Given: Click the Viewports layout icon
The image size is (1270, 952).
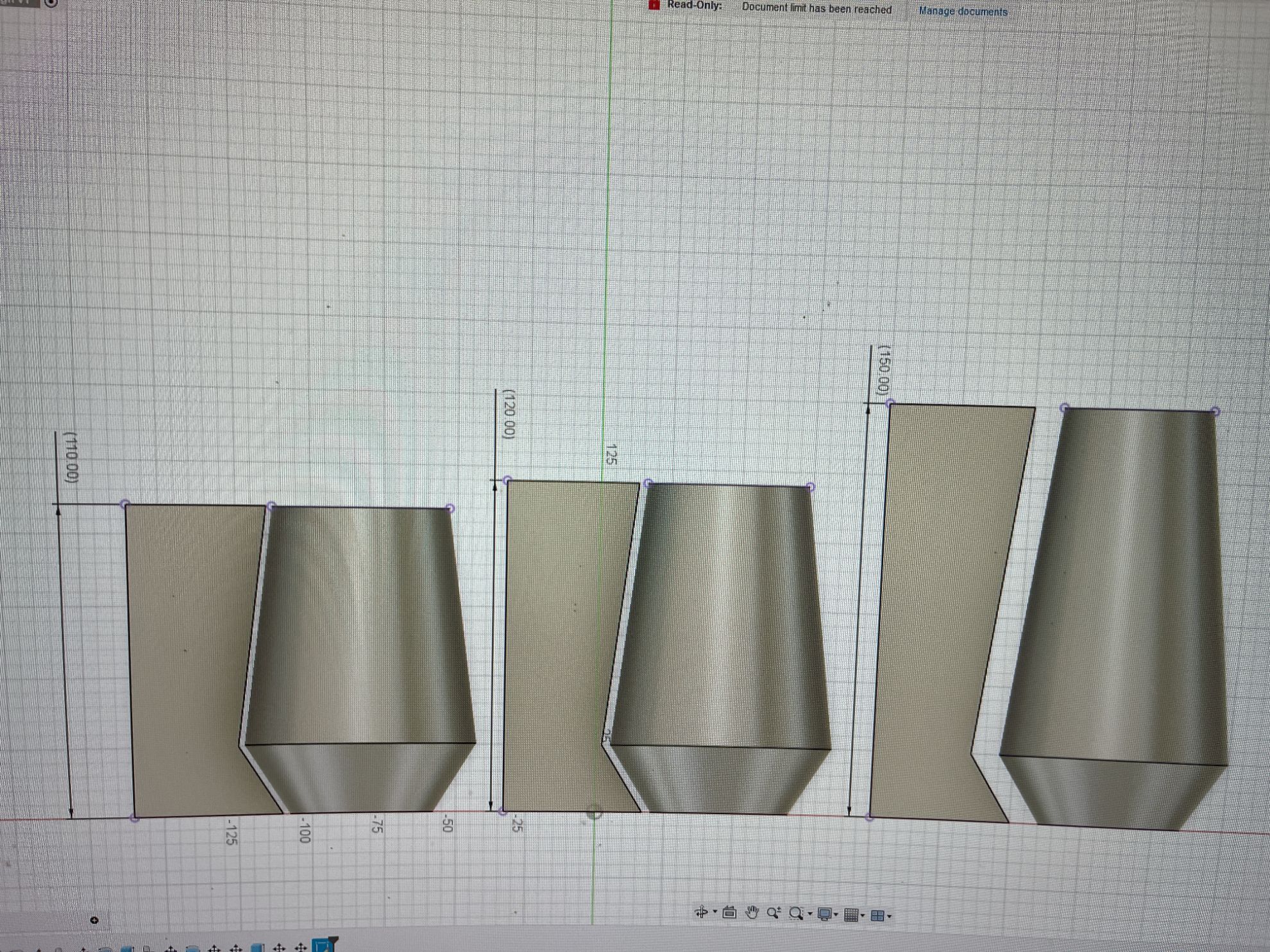Looking at the screenshot, I should (877, 916).
